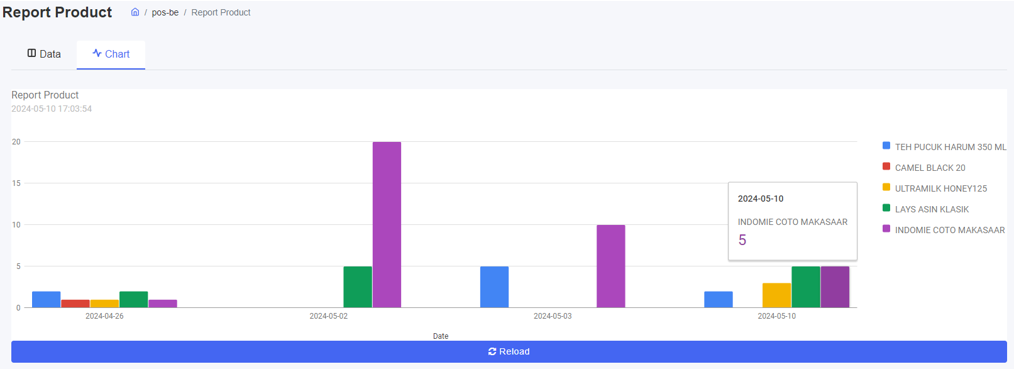Toggle INDOMIE COTO MAKASAAR legend entry
This screenshot has width=1015, height=370.
(x=944, y=230)
